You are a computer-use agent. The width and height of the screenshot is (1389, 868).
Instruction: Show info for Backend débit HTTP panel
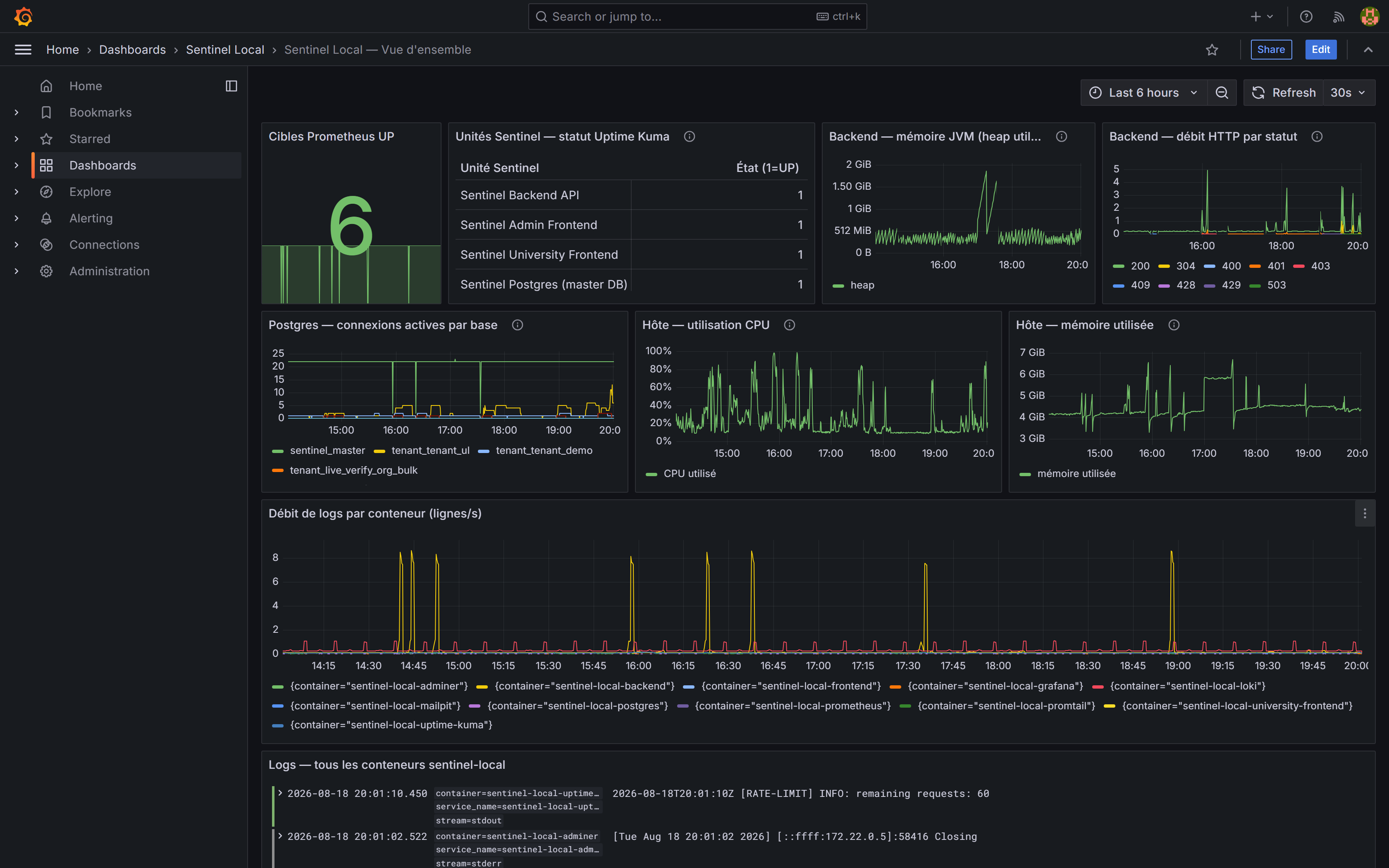pos(1317,137)
